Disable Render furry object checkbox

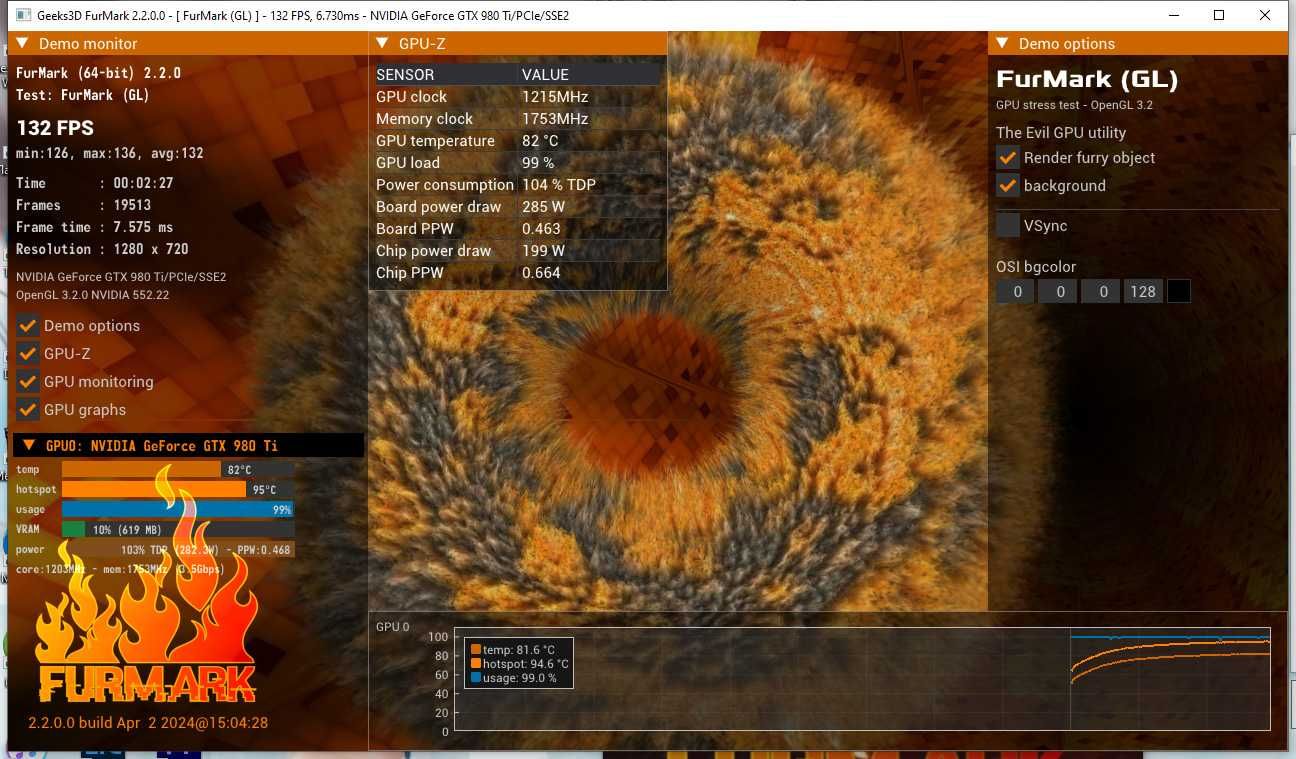pyautogui.click(x=1008, y=158)
